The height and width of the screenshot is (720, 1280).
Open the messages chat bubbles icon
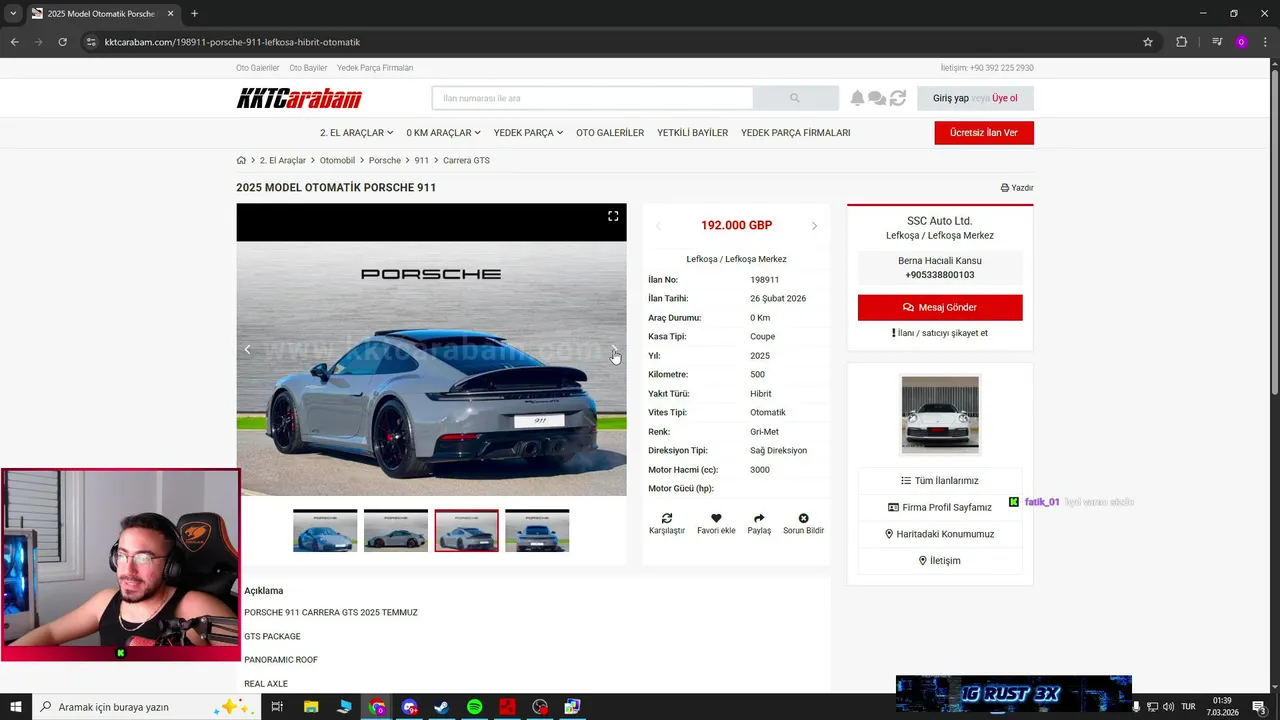coord(877,98)
